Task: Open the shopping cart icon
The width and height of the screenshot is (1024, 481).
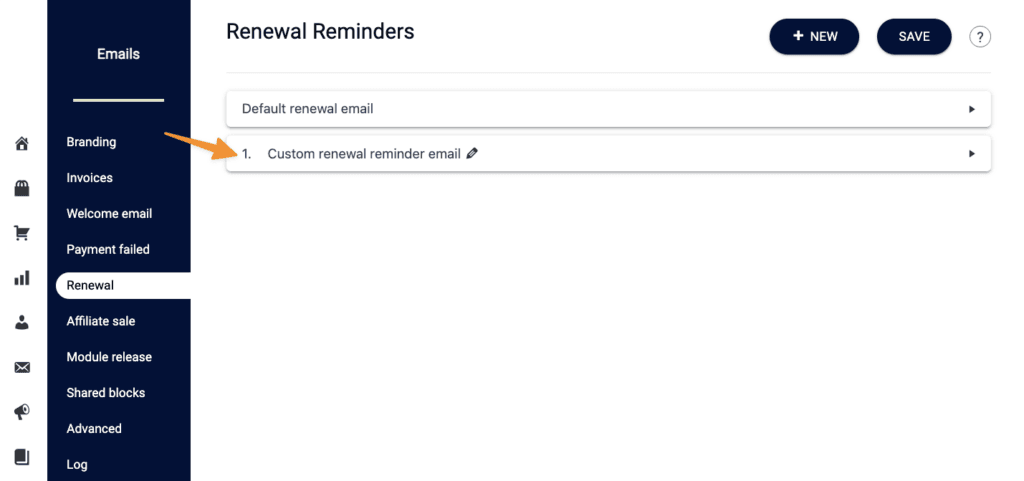Action: [22, 233]
